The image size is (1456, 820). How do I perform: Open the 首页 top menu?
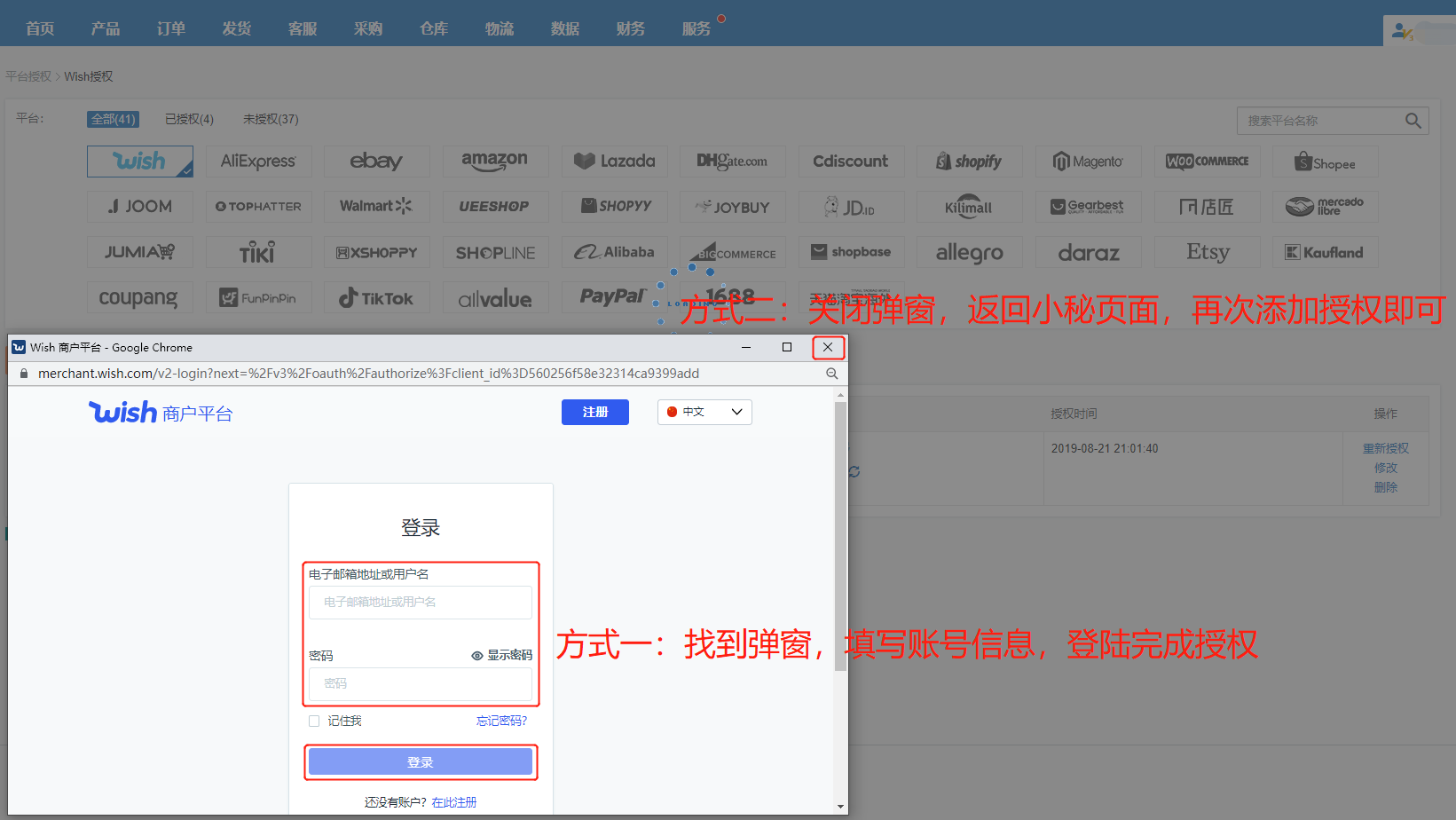40,28
